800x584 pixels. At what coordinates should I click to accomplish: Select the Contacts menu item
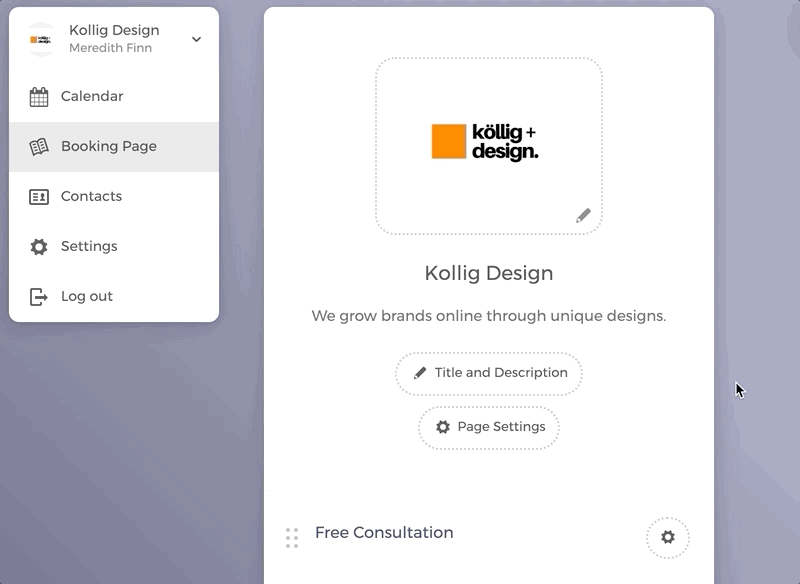114,196
